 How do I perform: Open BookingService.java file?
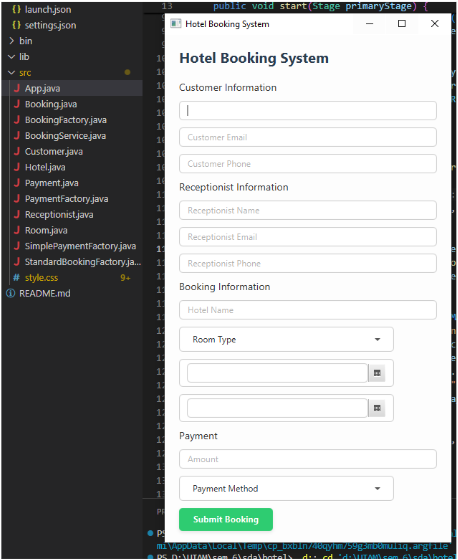[65, 136]
